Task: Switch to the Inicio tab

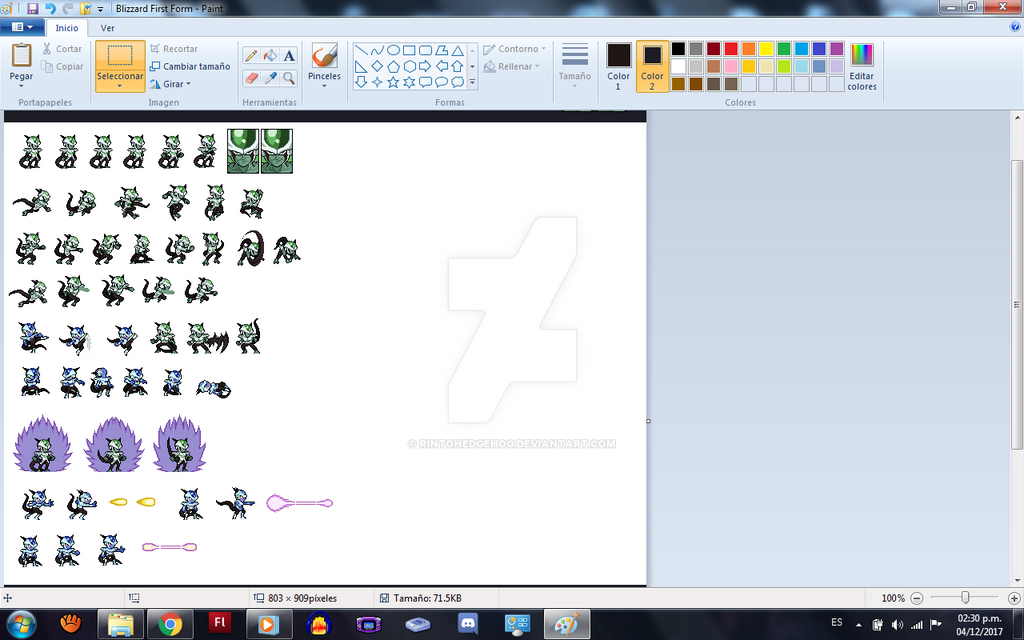Action: pyautogui.click(x=67, y=28)
